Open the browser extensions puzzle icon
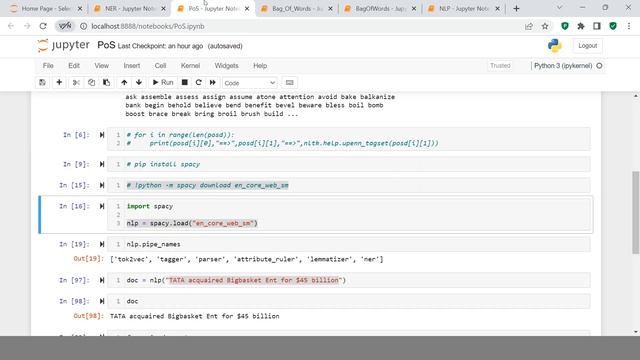 pos(581,26)
